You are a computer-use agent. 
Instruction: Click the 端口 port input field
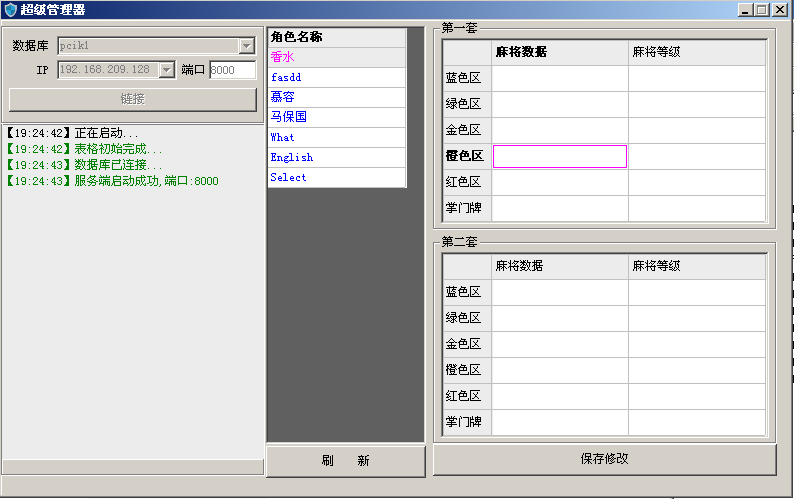click(232, 70)
